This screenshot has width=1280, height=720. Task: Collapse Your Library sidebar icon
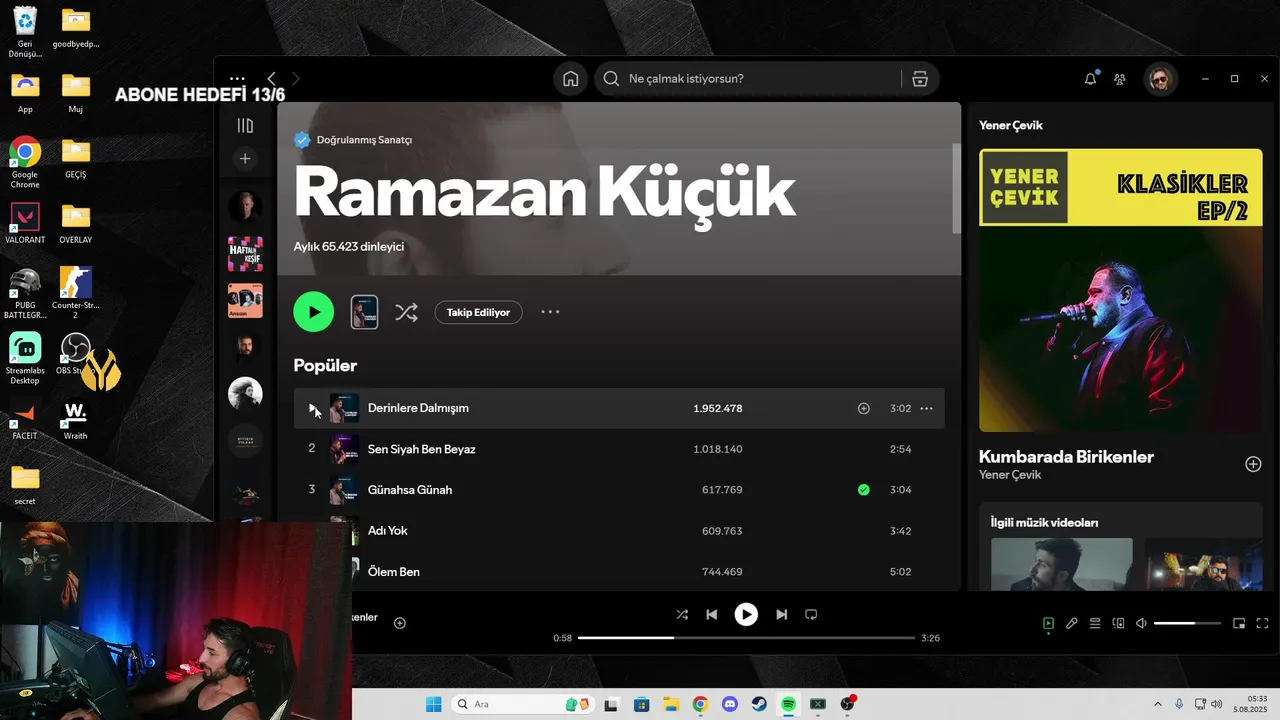point(245,125)
